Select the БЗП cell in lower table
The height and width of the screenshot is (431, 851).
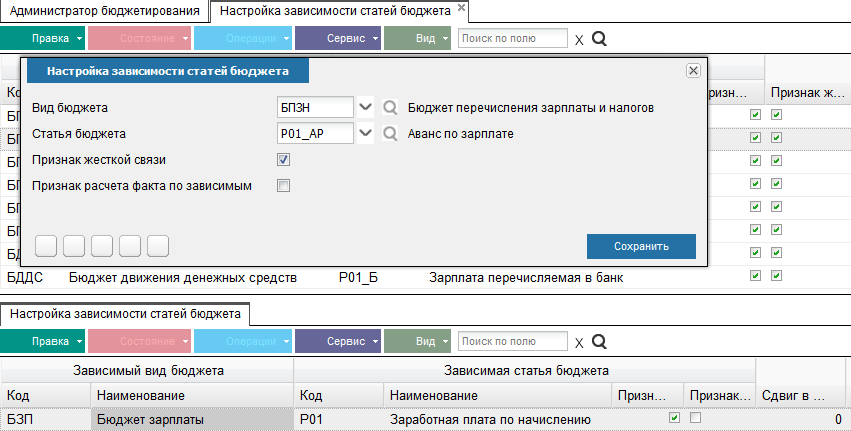(46, 420)
